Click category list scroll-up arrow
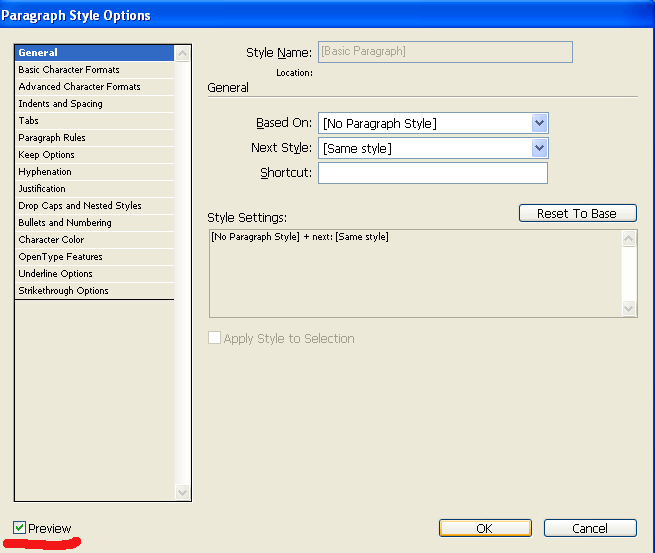The image size is (655, 553). coord(183,53)
